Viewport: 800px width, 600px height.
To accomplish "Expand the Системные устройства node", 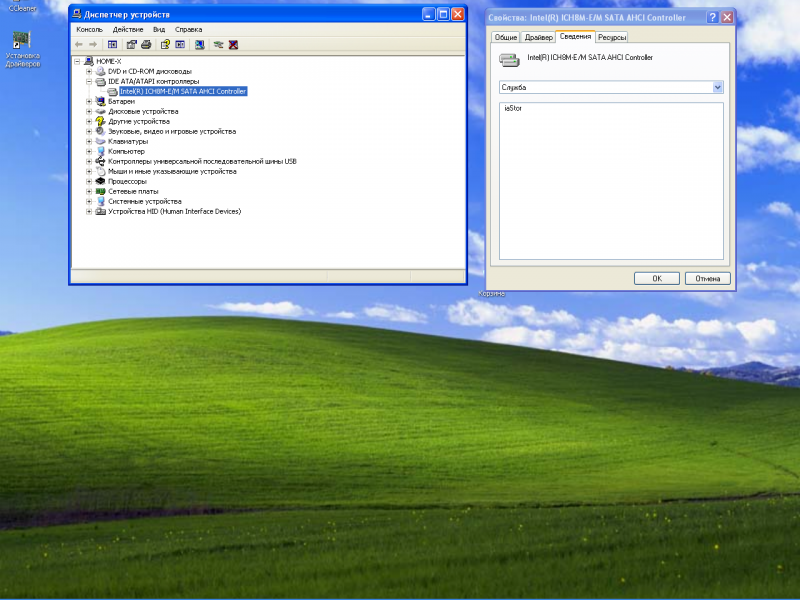I will coord(89,202).
